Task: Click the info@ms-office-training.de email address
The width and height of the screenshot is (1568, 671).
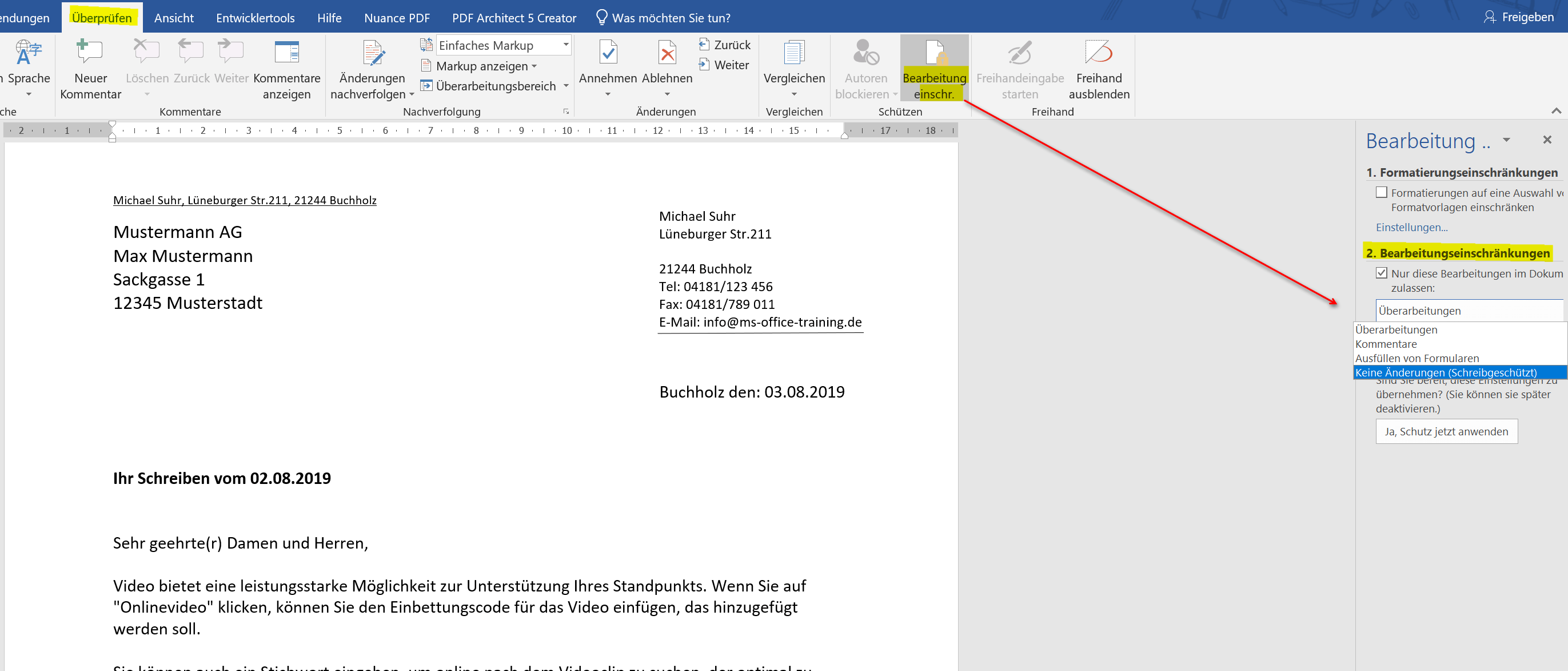Action: (782, 322)
